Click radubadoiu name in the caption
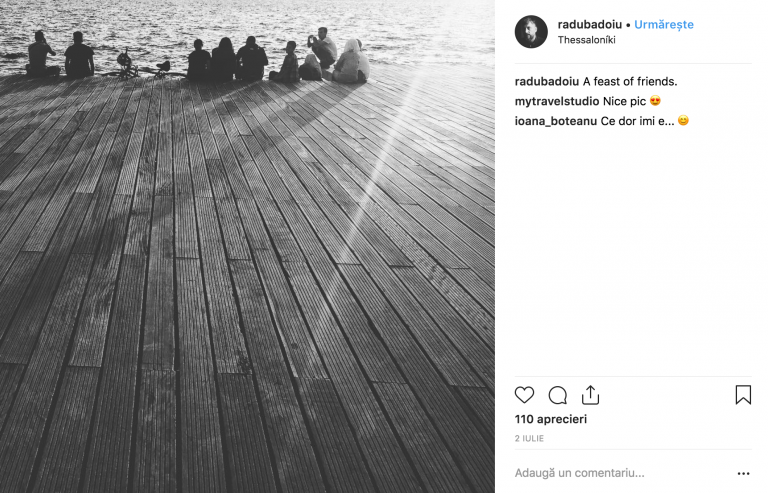This screenshot has width=768, height=493. pos(547,82)
